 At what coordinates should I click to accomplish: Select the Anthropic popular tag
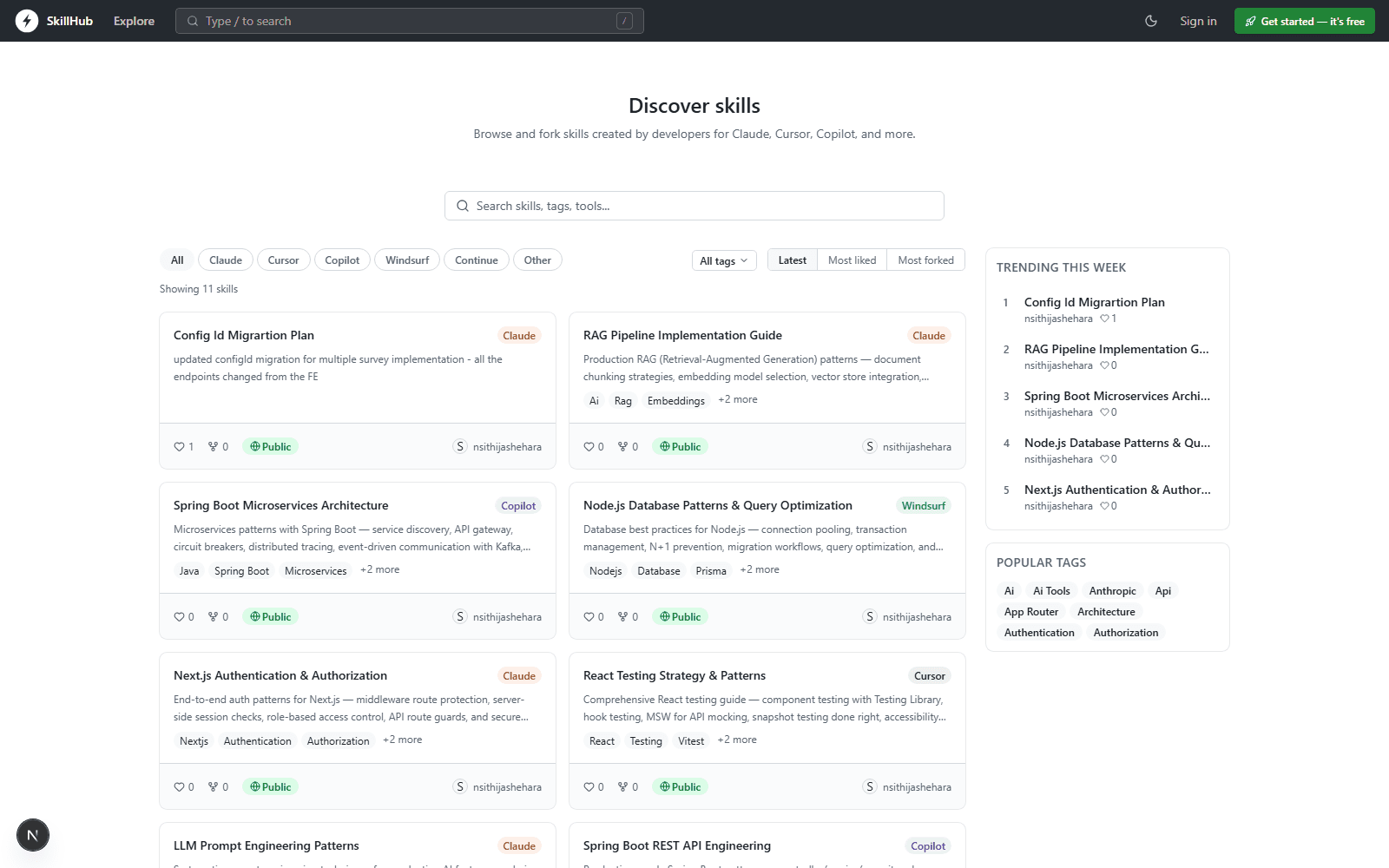click(1112, 591)
